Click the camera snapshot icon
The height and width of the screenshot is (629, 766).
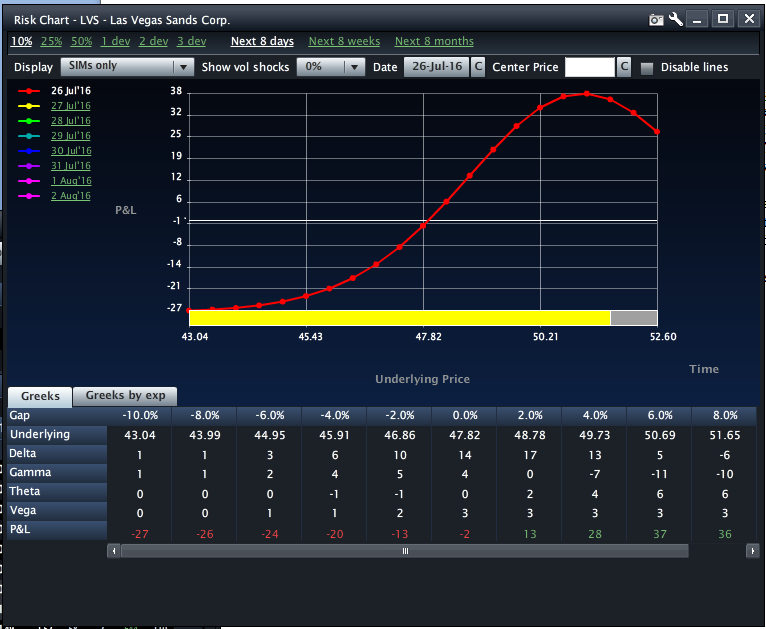click(656, 19)
